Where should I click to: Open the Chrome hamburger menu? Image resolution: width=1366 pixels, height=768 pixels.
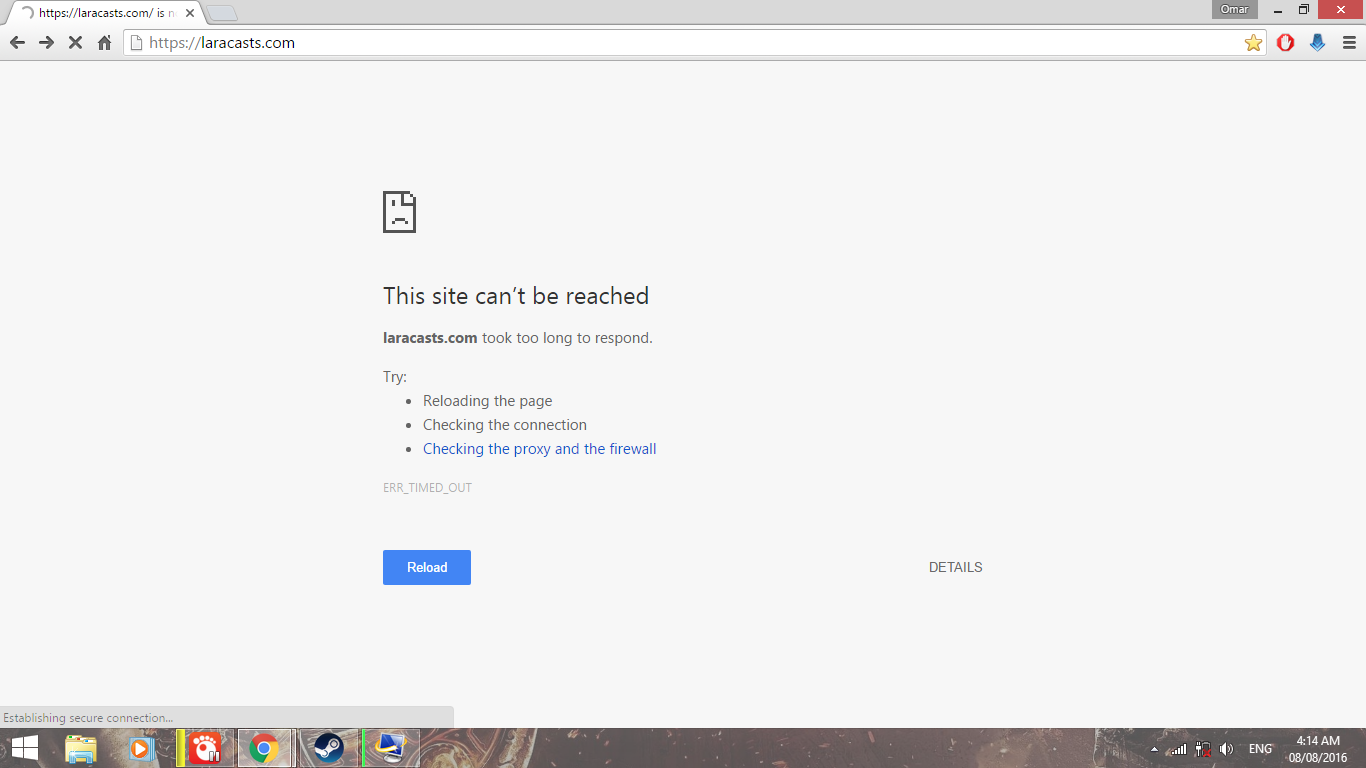tap(1349, 43)
